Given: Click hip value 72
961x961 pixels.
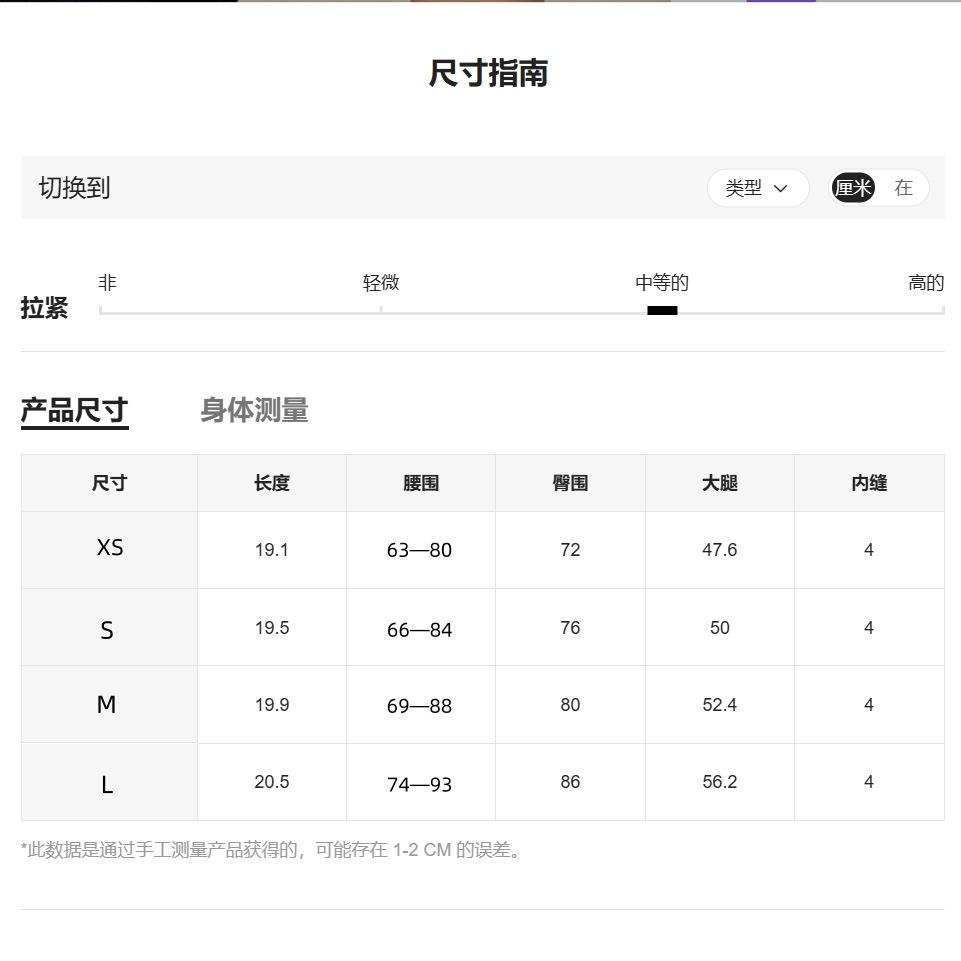Looking at the screenshot, I should (570, 550).
